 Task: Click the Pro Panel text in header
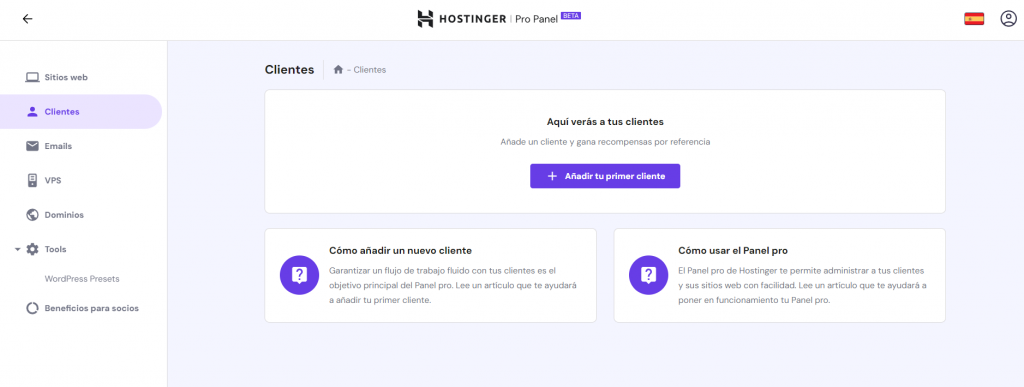[536, 19]
